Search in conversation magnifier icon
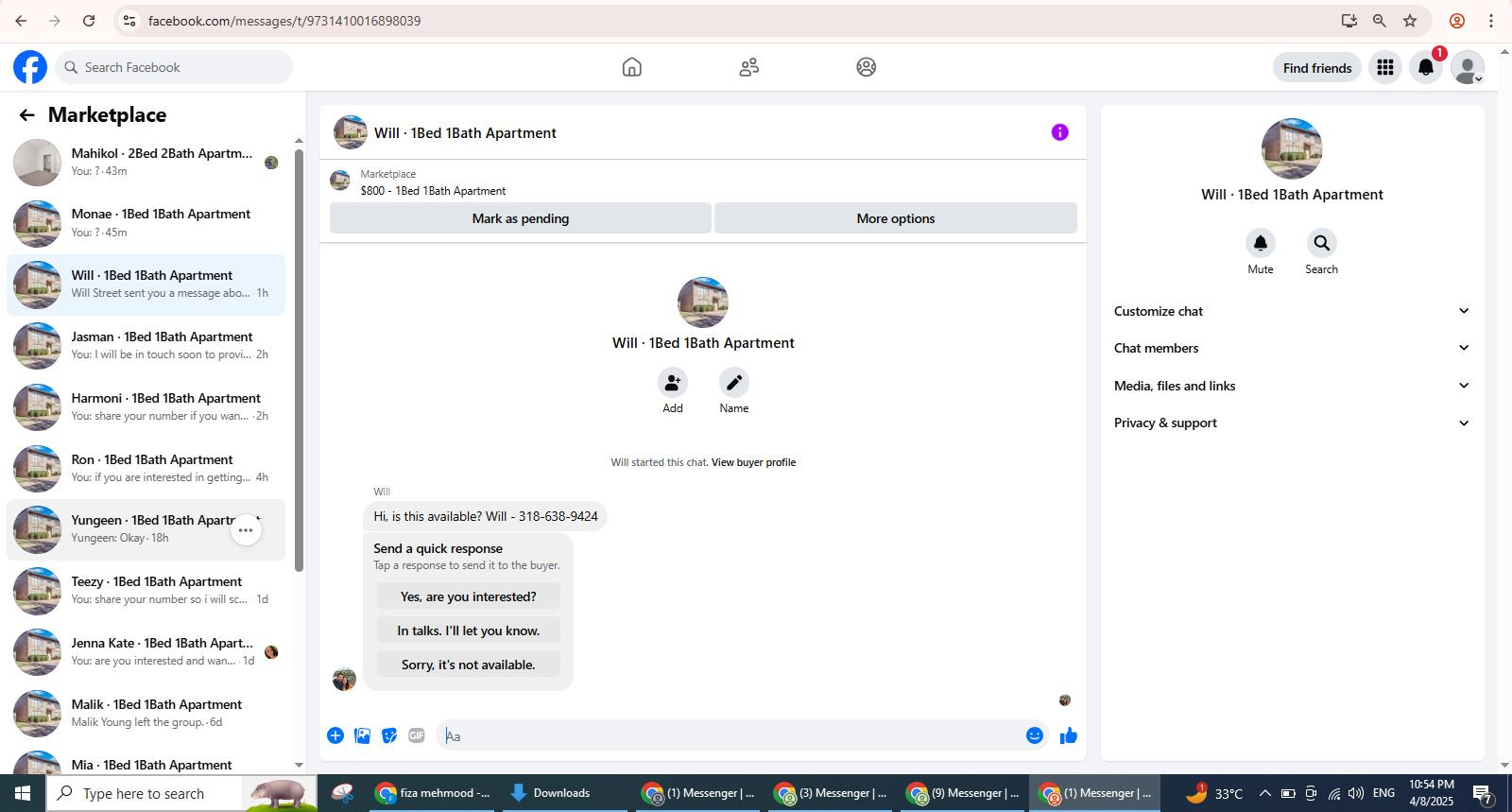The height and width of the screenshot is (812, 1512). click(1322, 243)
